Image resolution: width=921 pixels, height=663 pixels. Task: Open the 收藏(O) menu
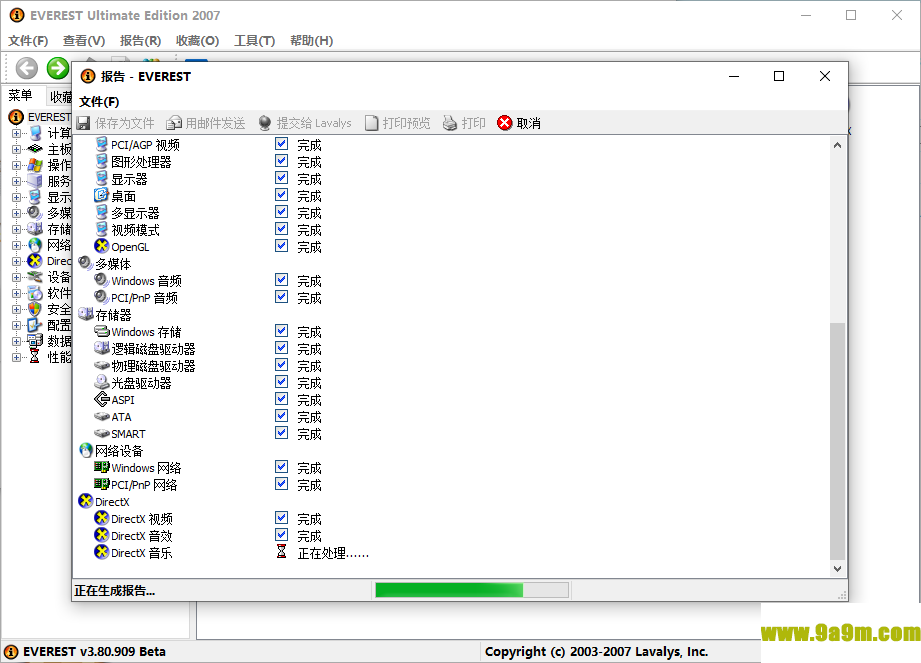(x=197, y=41)
